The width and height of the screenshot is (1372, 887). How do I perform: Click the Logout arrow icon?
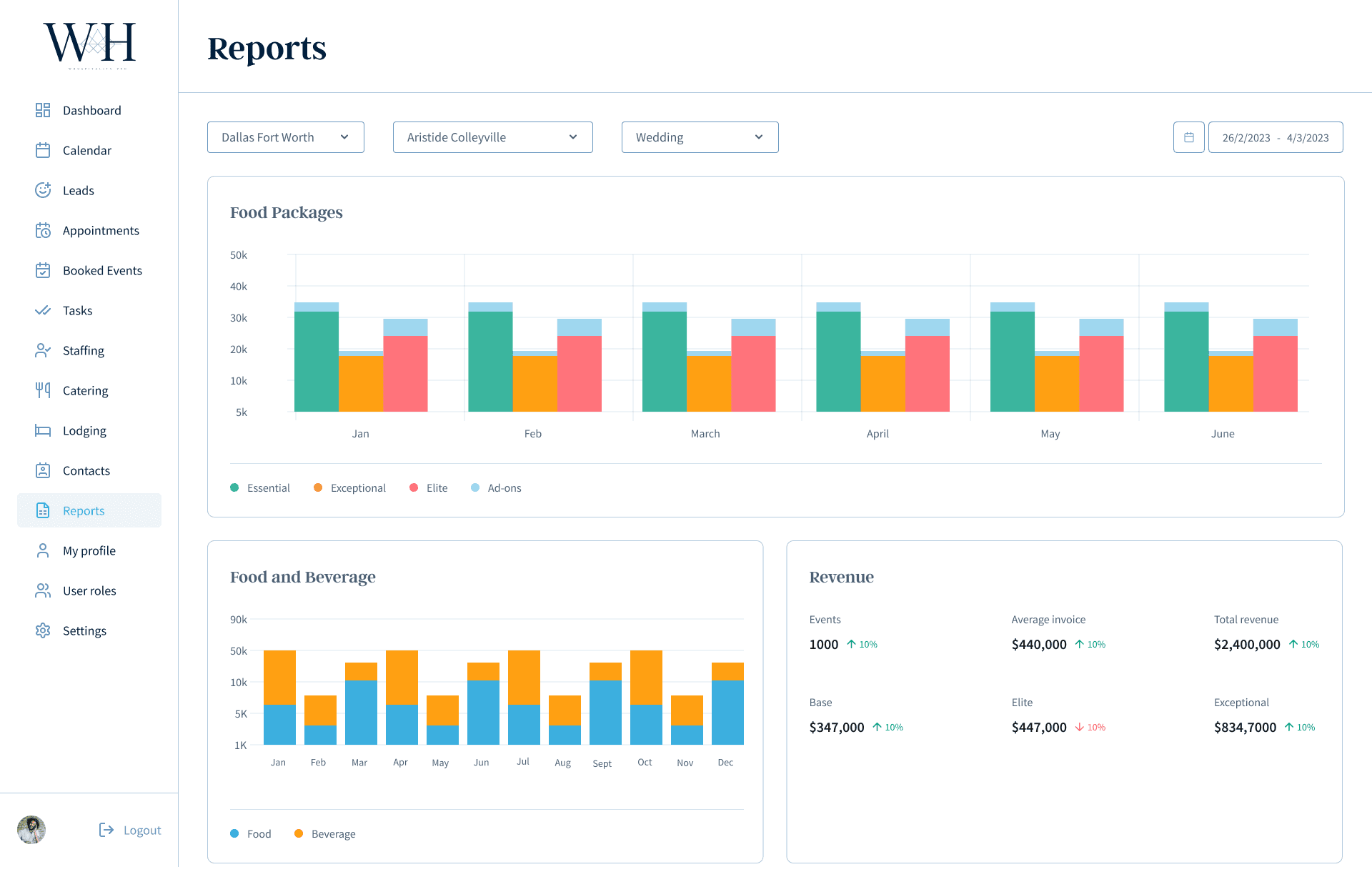pyautogui.click(x=106, y=830)
